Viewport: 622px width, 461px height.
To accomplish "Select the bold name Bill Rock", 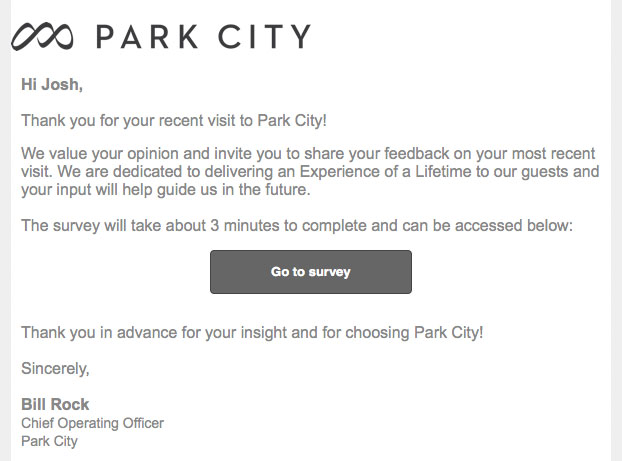I will [55, 404].
